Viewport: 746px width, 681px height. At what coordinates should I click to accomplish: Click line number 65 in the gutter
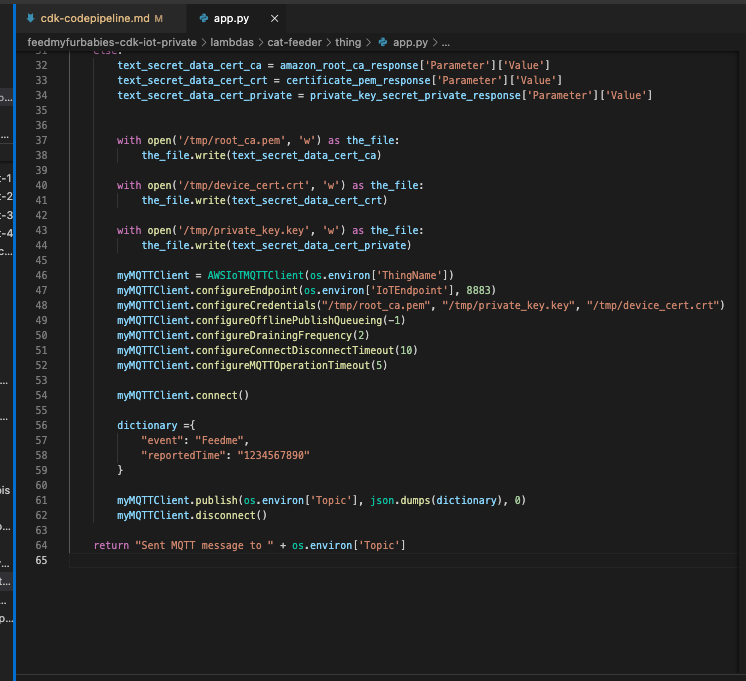coord(41,560)
